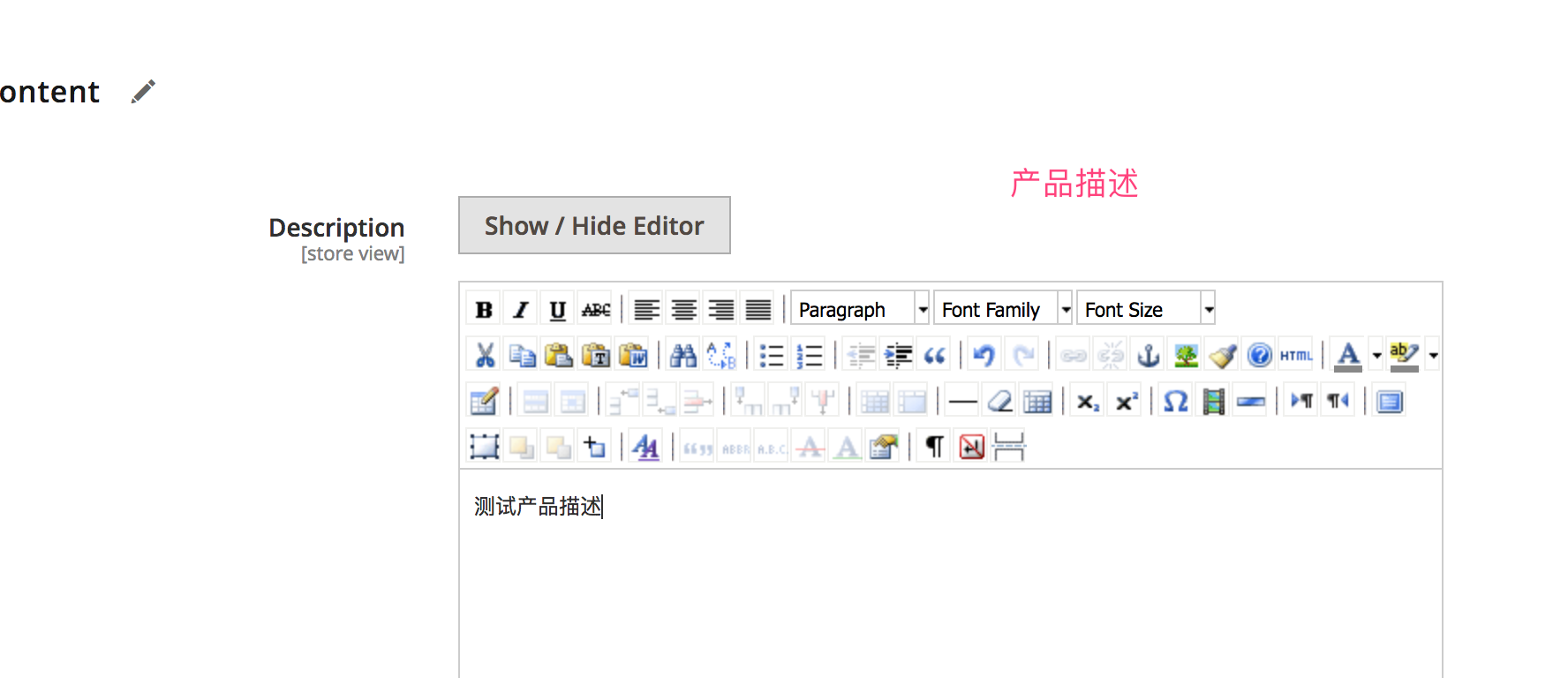Click the pencil edit icon next to Content
Viewport: 1568px width, 678px height.
143,92
